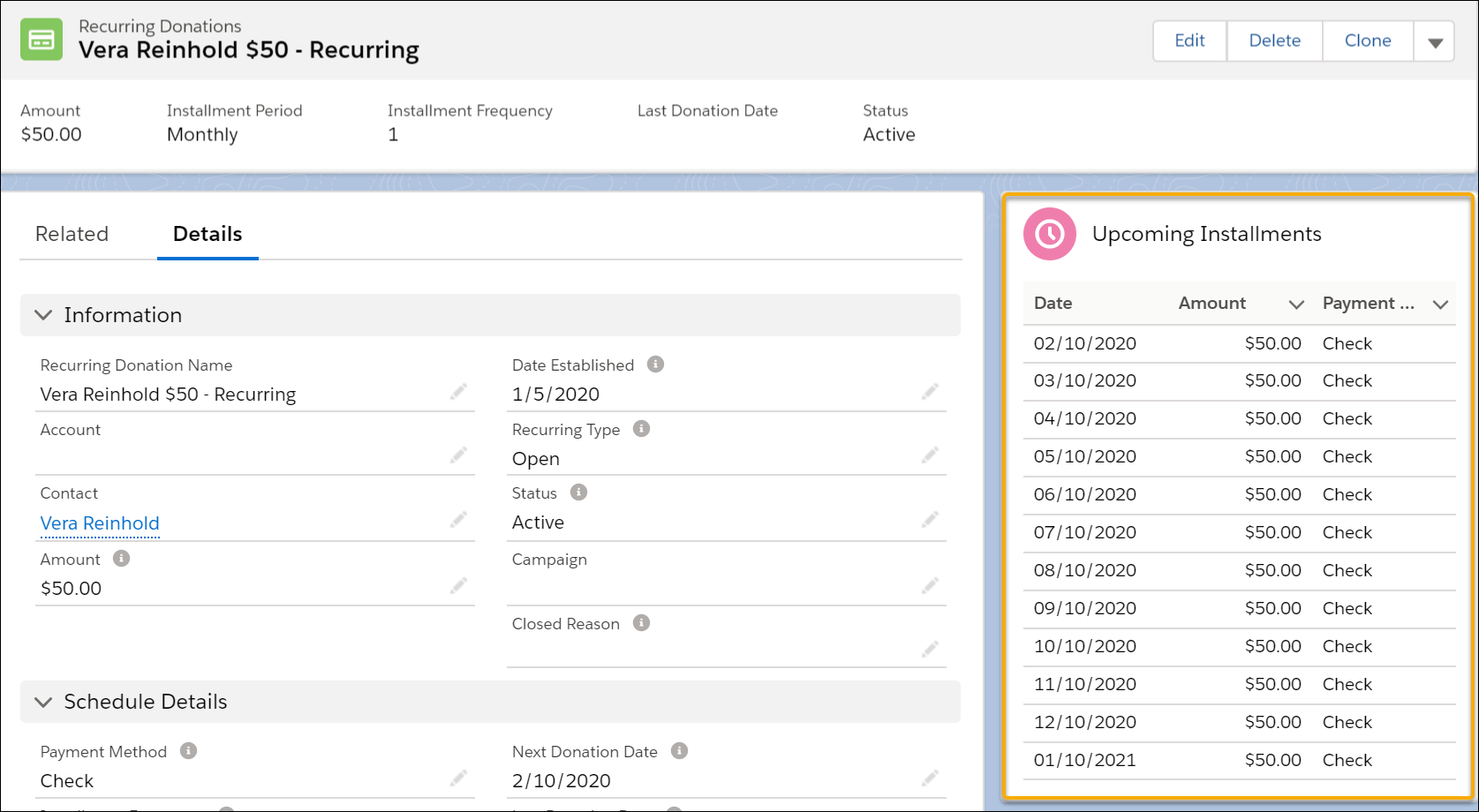Click the 04/10/2020 installment date

pos(1085,418)
